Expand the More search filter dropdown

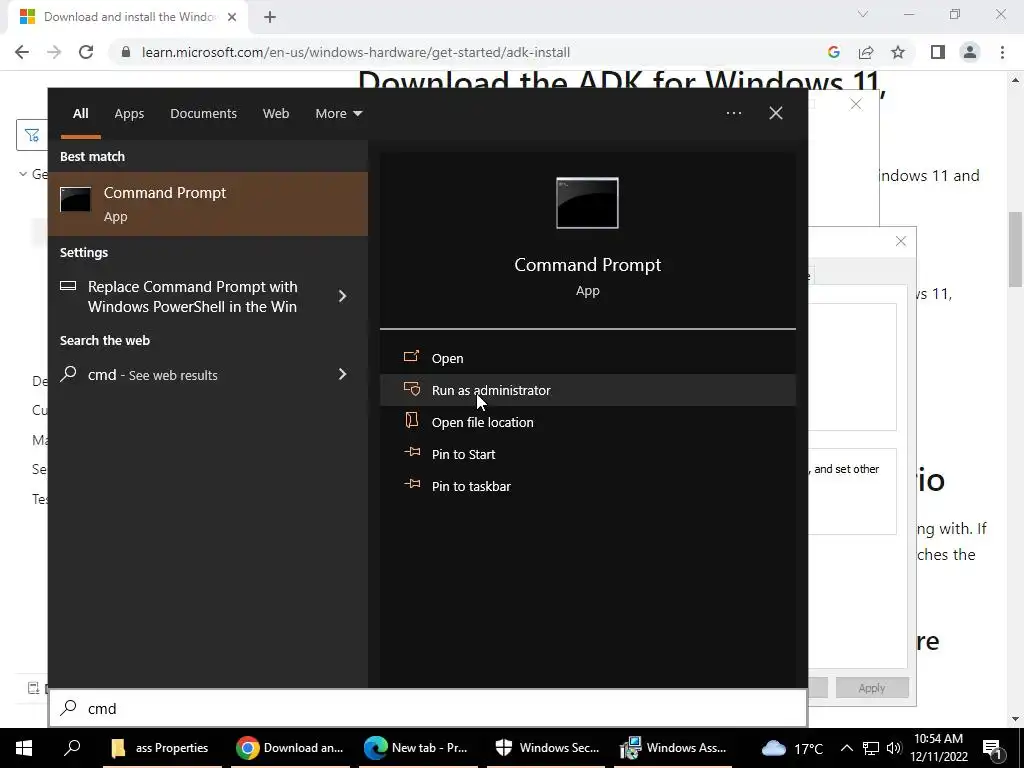click(338, 114)
